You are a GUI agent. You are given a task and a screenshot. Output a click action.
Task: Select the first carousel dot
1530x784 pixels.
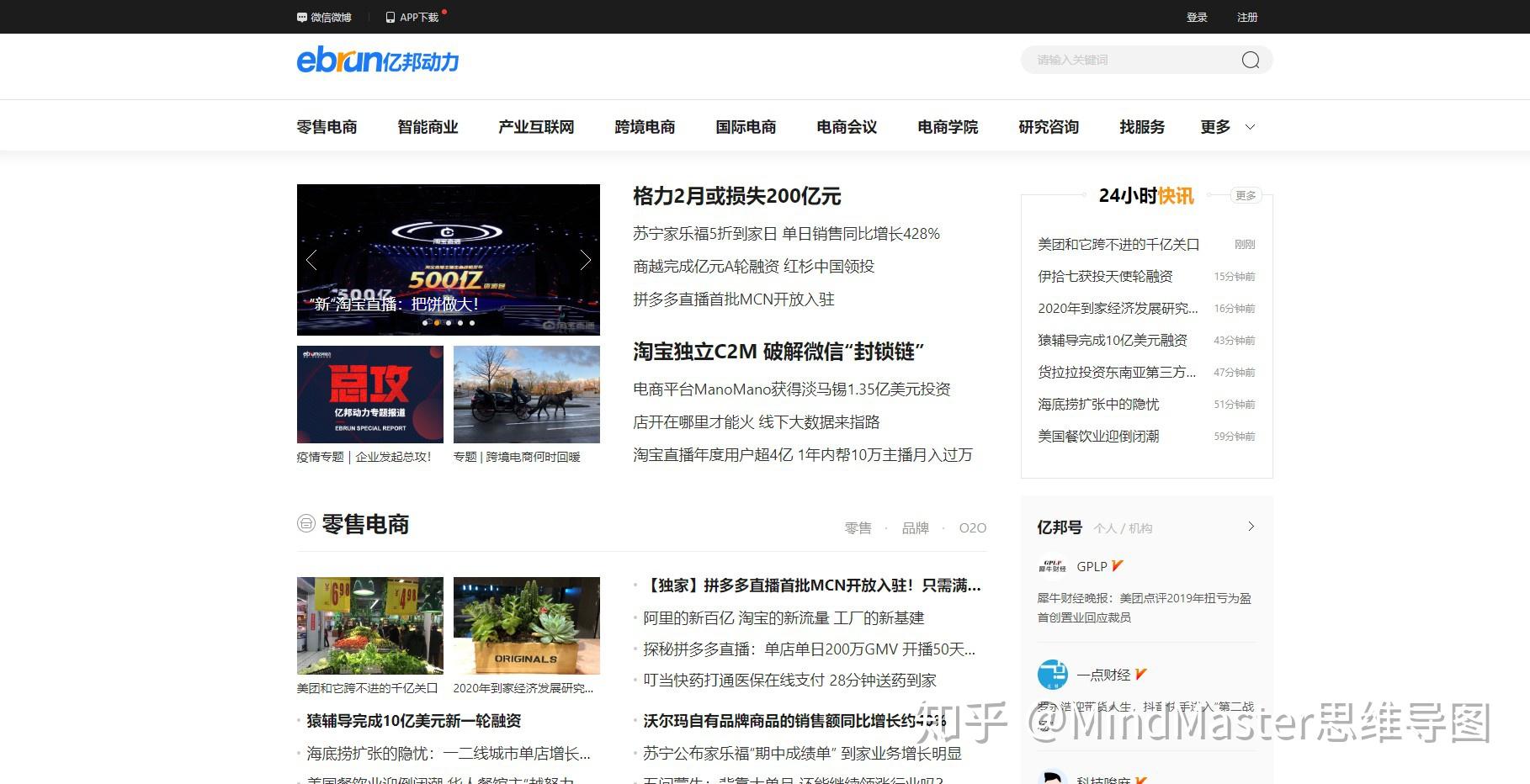coord(425,323)
